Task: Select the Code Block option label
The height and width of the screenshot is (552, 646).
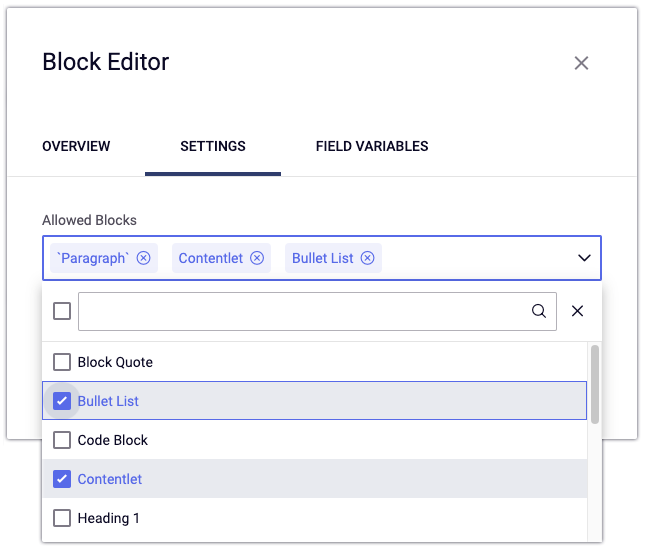Action: pyautogui.click(x=113, y=440)
